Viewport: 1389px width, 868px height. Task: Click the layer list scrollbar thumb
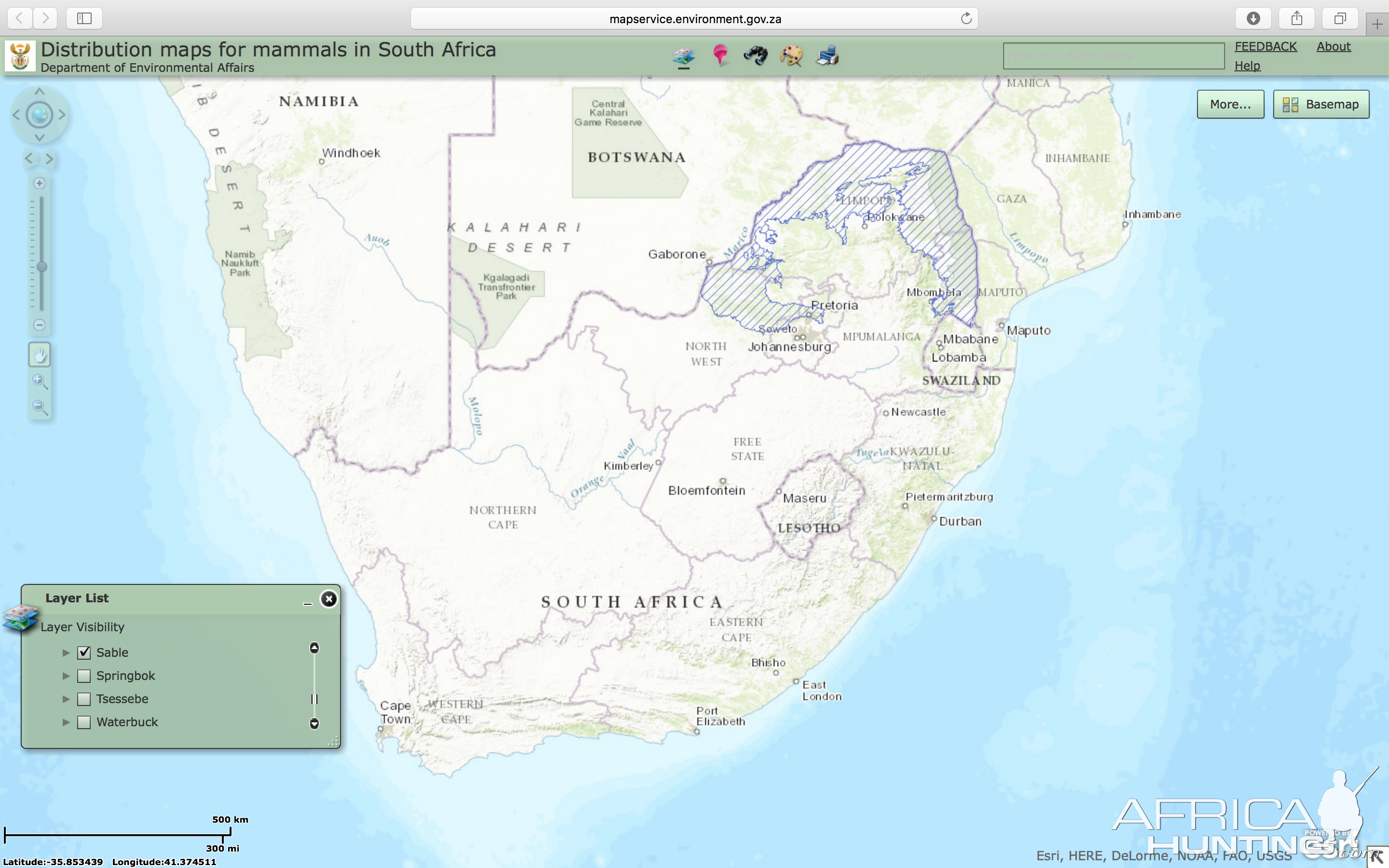click(314, 699)
